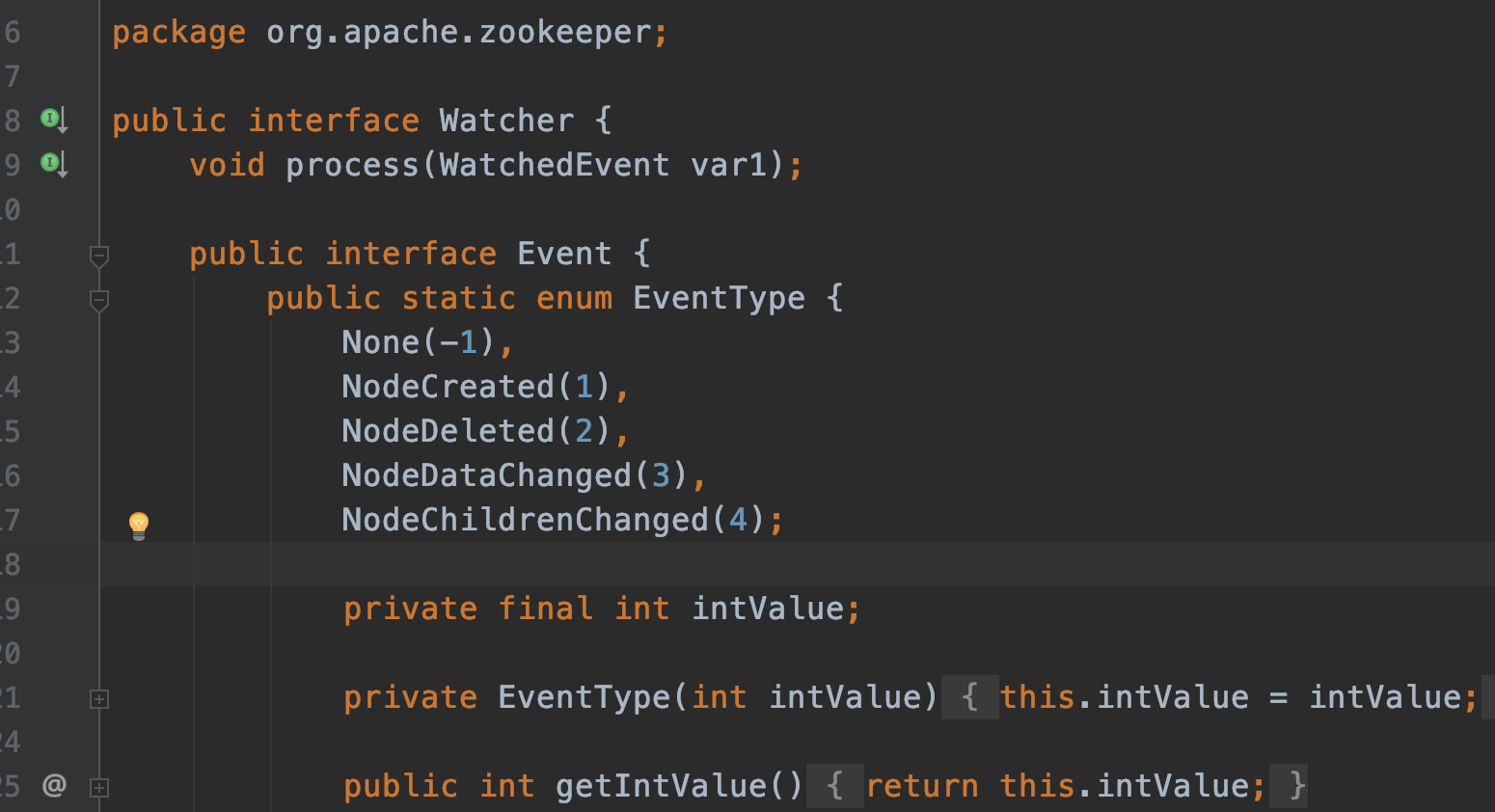The width and height of the screenshot is (1495, 812).
Task: Click the 'var1' parameter name
Action: click(729, 165)
